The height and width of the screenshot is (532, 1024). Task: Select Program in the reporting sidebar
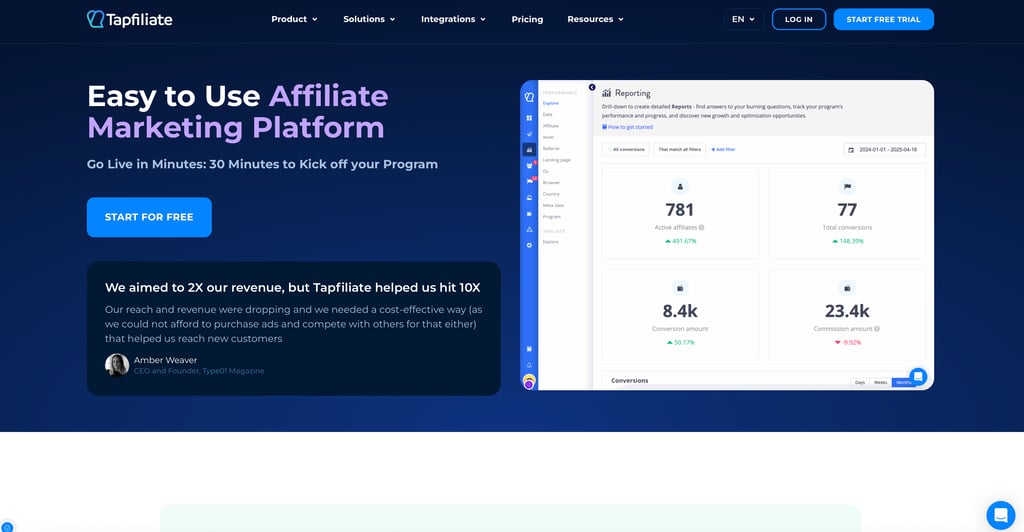click(551, 217)
